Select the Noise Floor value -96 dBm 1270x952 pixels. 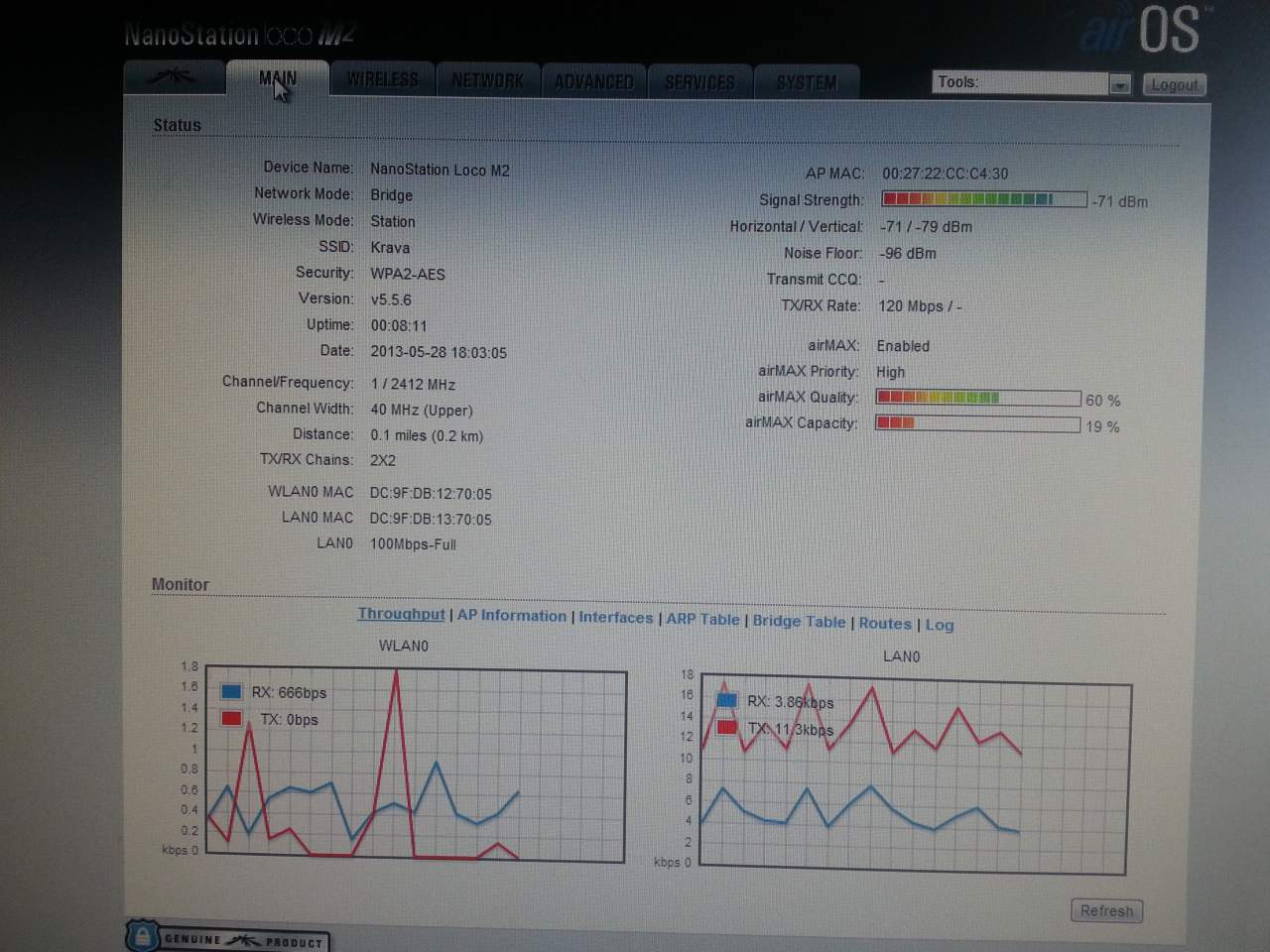coord(908,254)
